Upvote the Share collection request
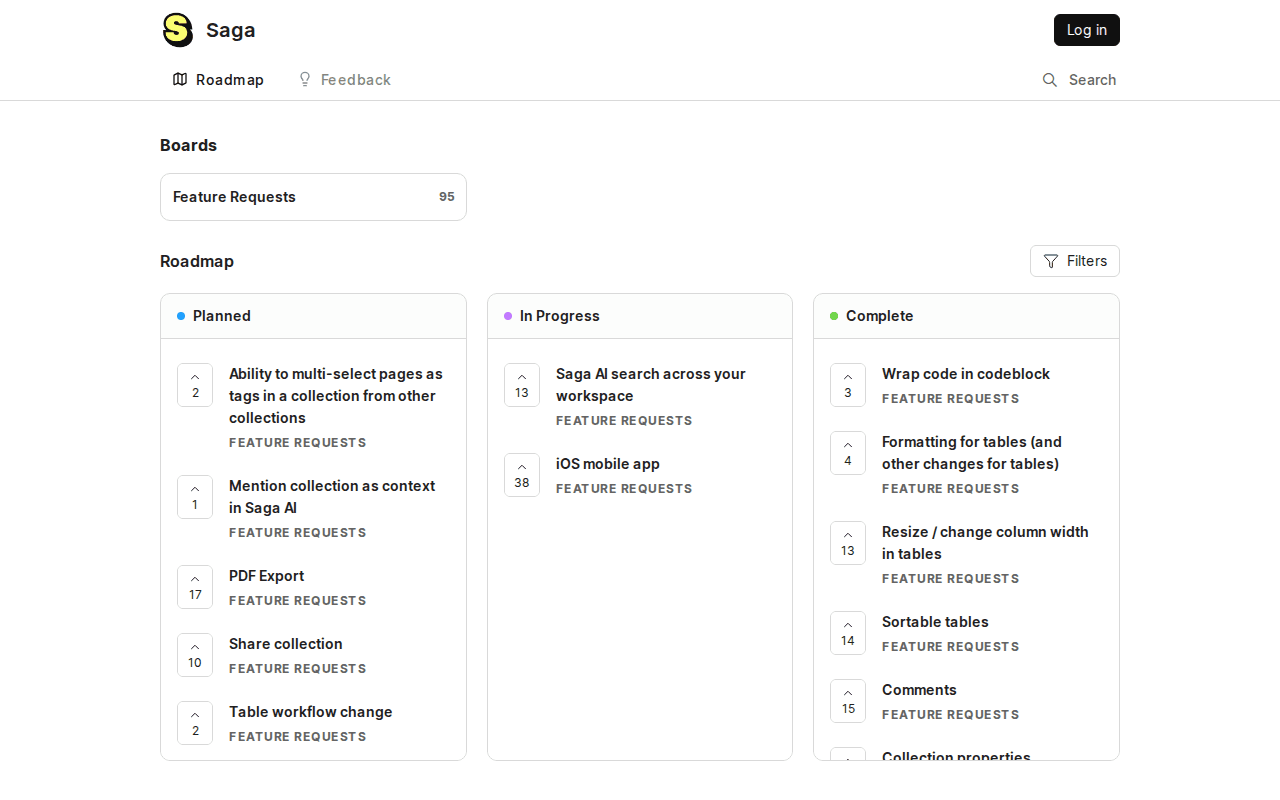The width and height of the screenshot is (1280, 800). 195,655
